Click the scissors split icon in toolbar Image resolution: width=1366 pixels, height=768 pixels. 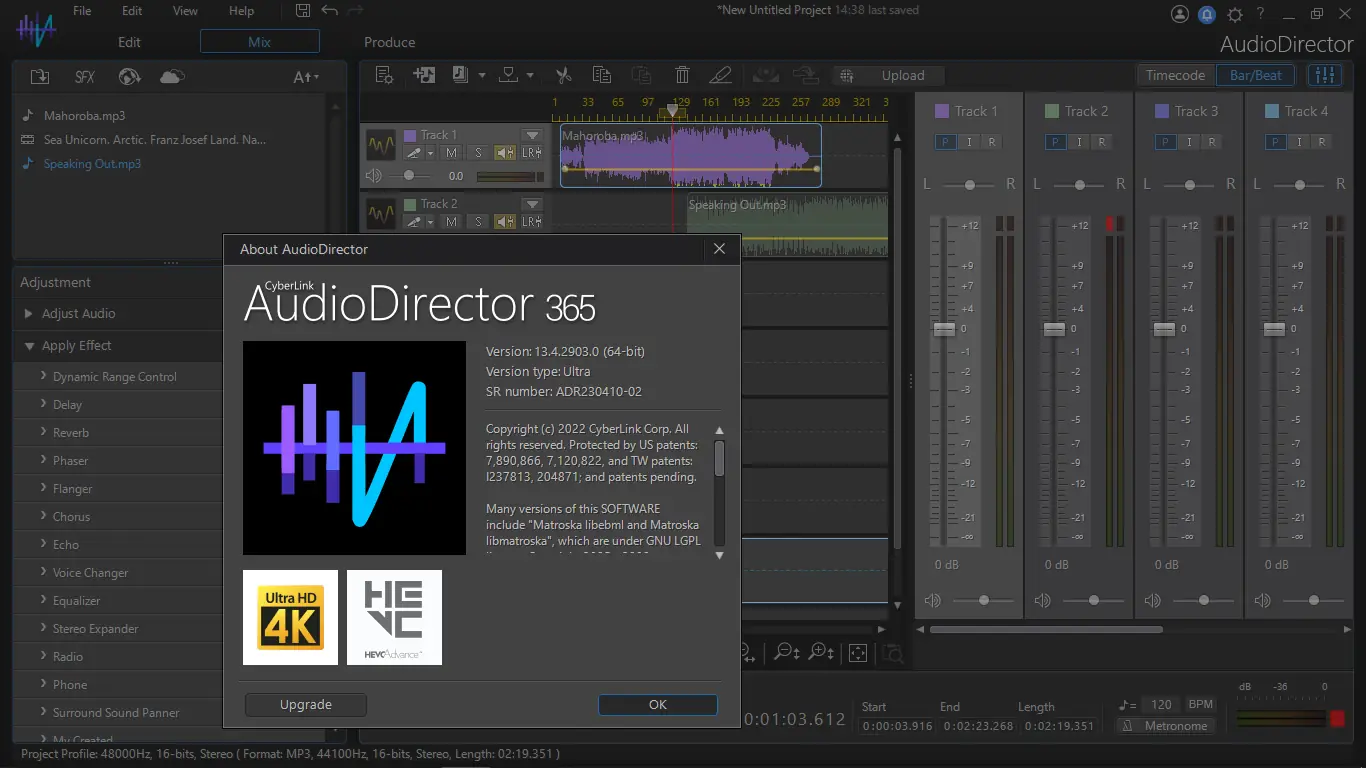pyautogui.click(x=563, y=75)
